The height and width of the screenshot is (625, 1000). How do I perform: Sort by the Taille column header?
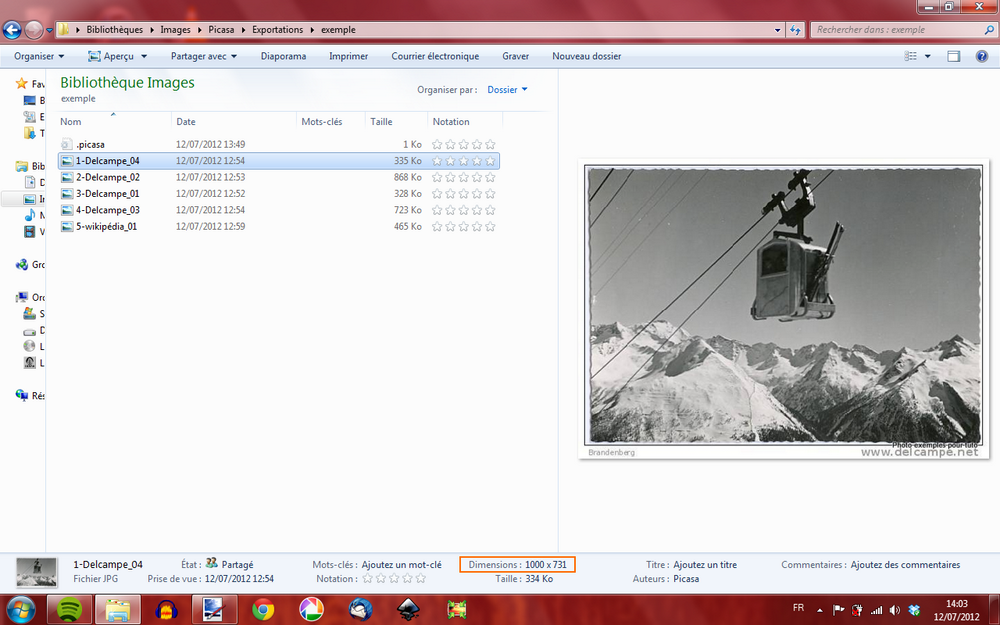[396, 121]
